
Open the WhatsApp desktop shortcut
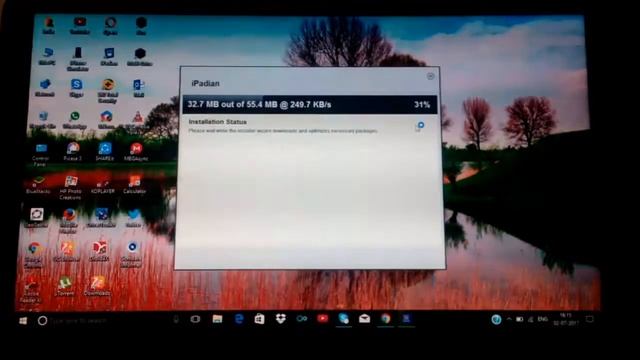[x=75, y=120]
